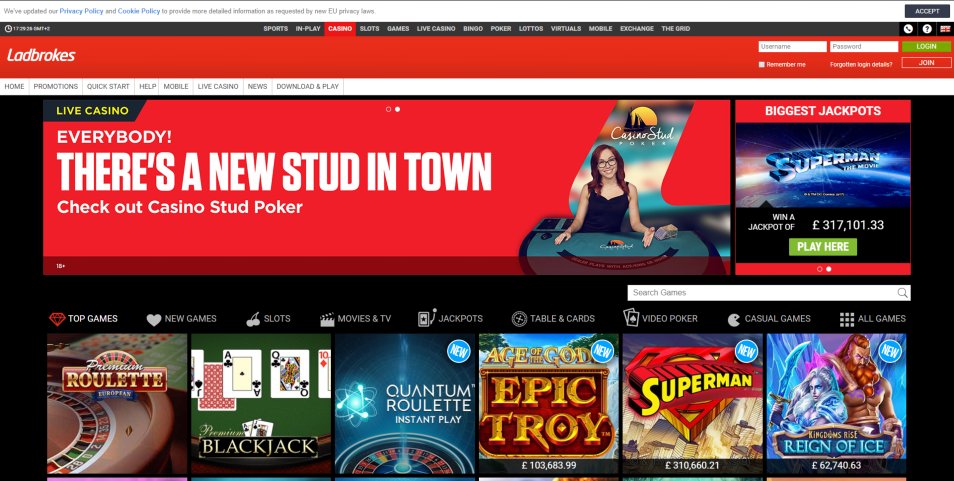Click the Casino Stud Poker banner
Image resolution: width=954 pixels, height=481 pixels.
386,187
